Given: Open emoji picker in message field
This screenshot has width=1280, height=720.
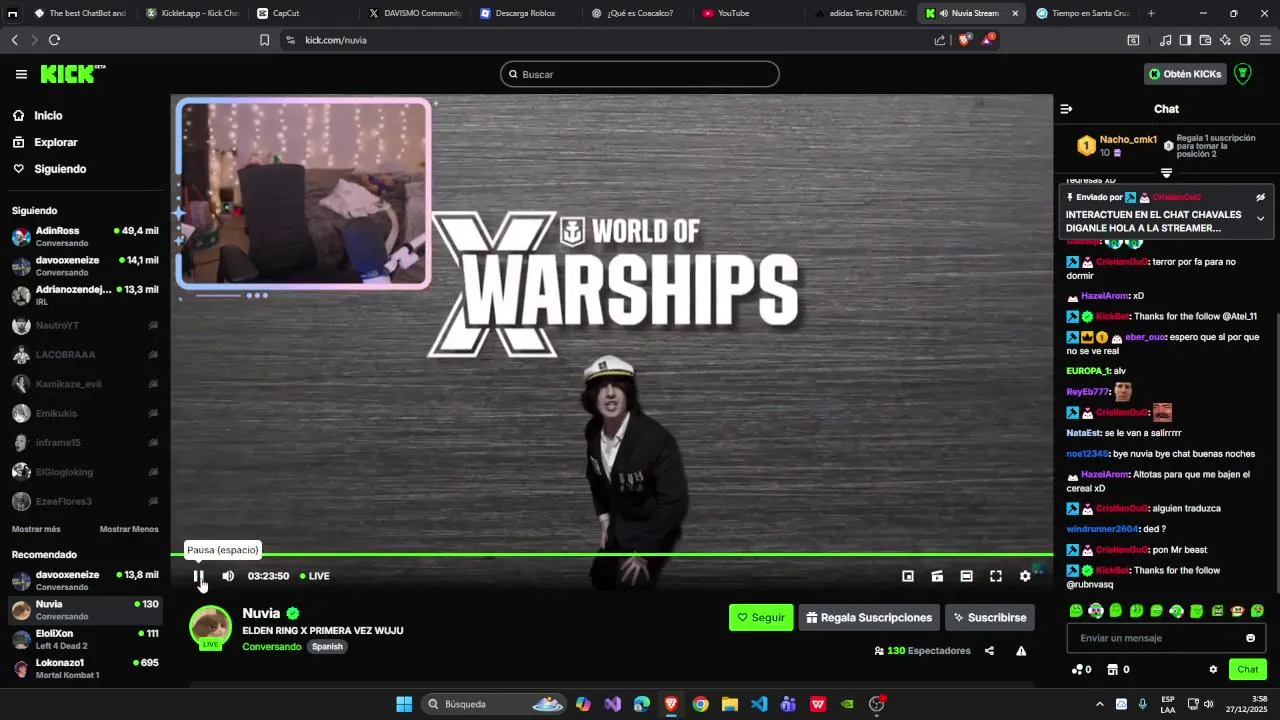Looking at the screenshot, I should pos(1250,638).
